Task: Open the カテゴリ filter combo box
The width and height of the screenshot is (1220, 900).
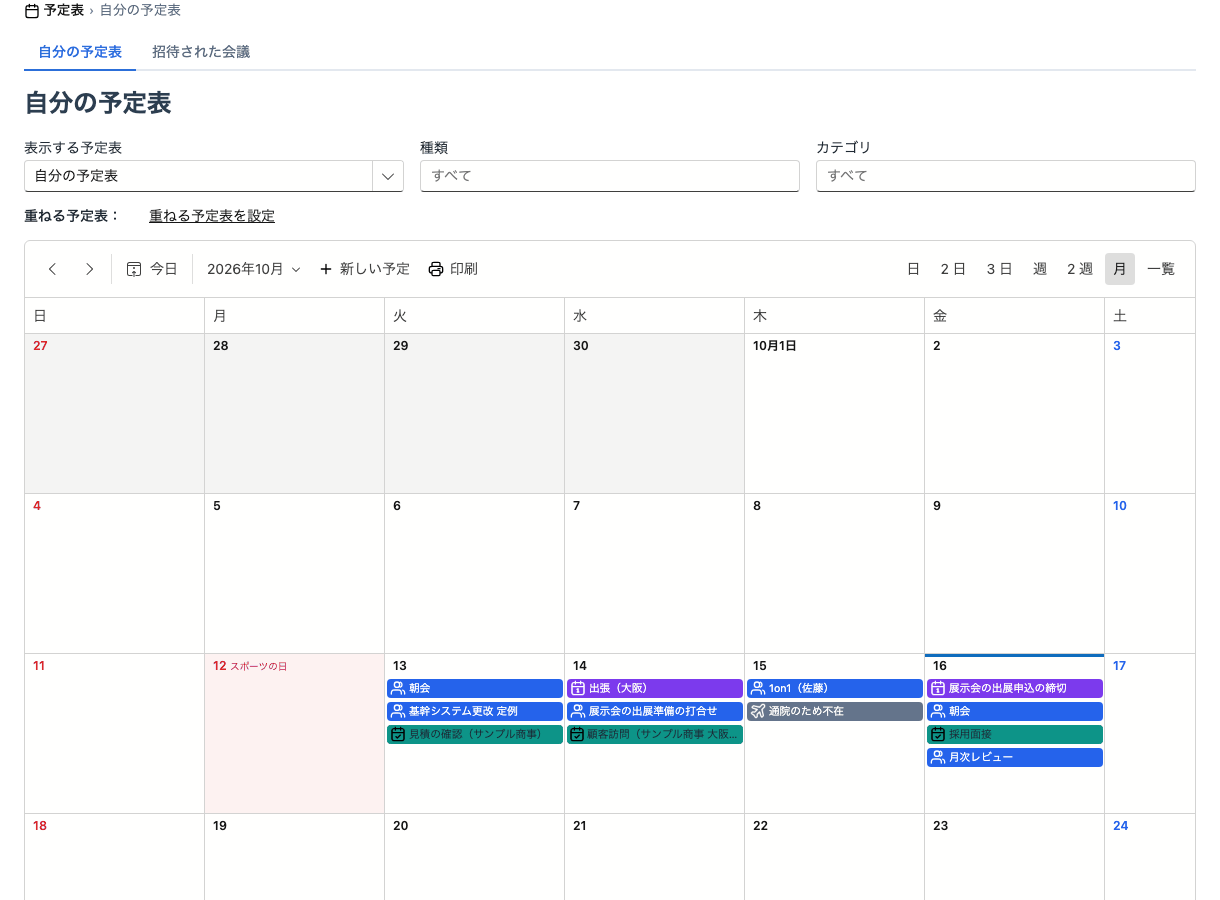Action: 1006,176
